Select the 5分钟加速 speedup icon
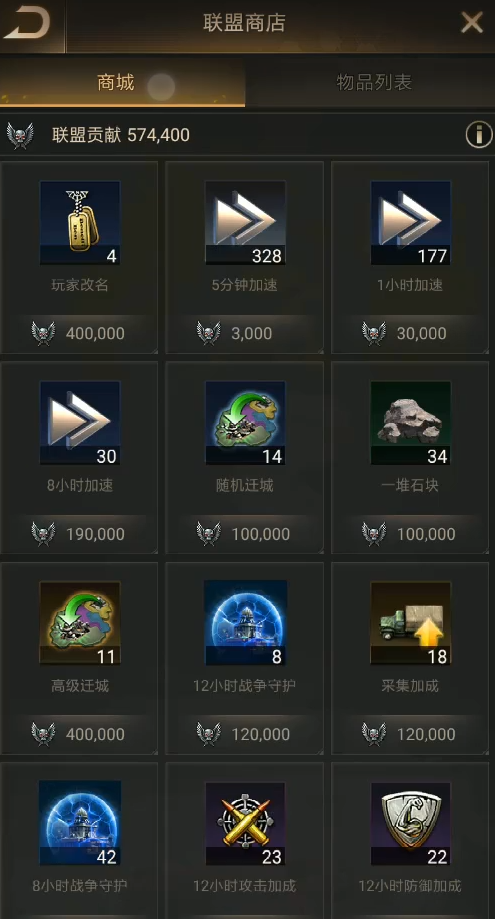Image resolution: width=495 pixels, height=919 pixels. pos(245,223)
